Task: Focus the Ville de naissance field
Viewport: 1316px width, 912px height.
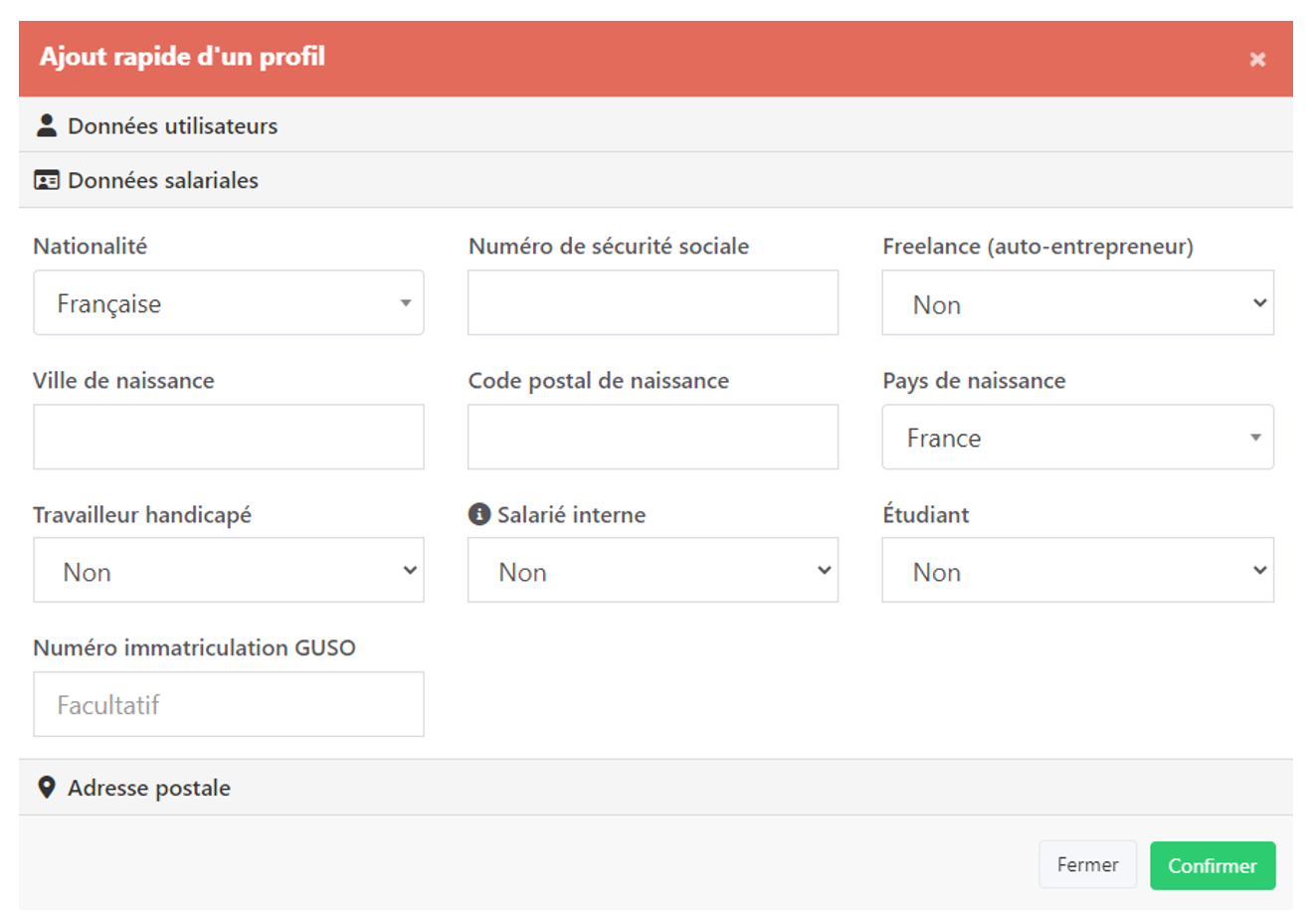Action: (229, 438)
